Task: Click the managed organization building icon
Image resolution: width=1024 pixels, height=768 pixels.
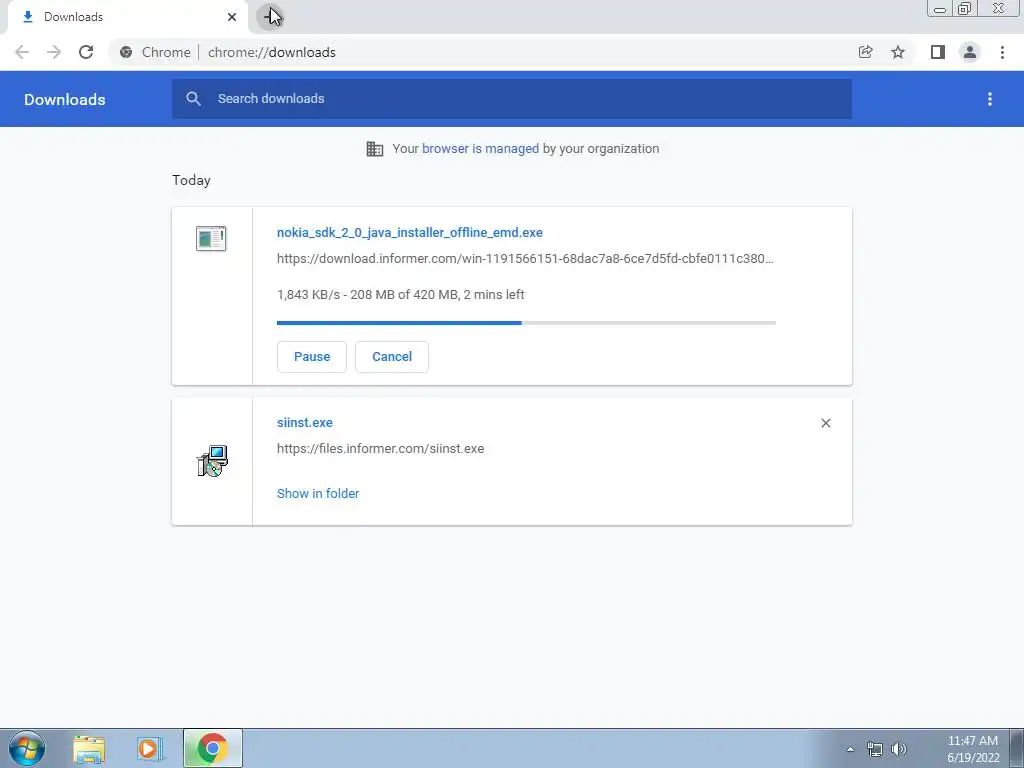Action: tap(375, 149)
